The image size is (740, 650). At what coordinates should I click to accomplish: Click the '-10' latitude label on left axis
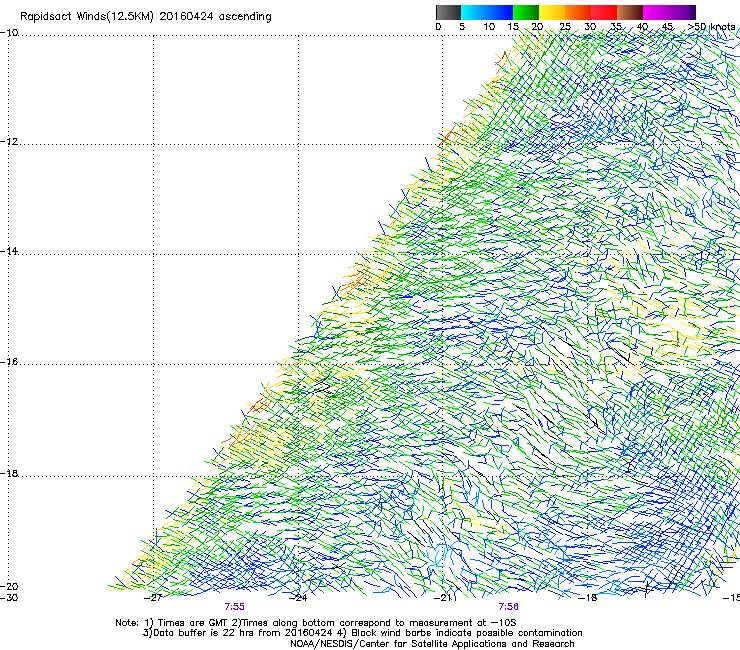pos(9,33)
